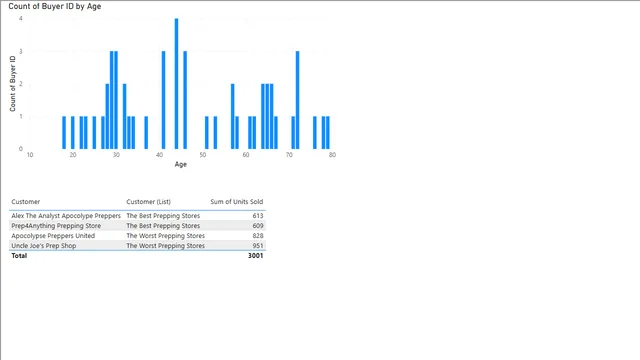
Task: Sort by the 'Customer' column header
Action: pyautogui.click(x=26, y=202)
